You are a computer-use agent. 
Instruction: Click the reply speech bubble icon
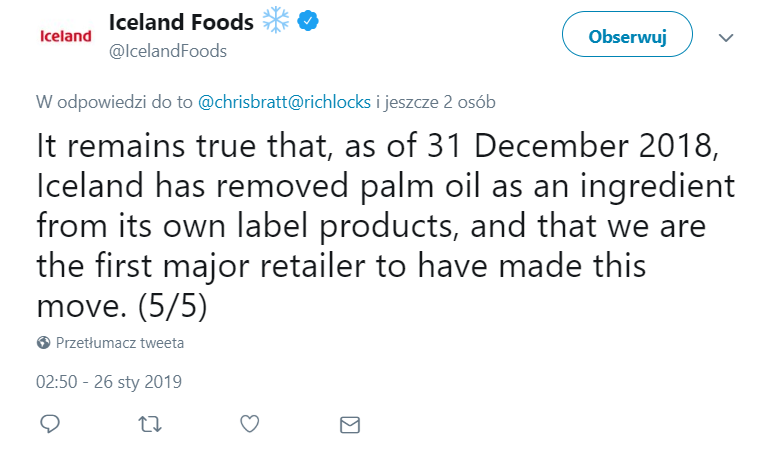[51, 424]
